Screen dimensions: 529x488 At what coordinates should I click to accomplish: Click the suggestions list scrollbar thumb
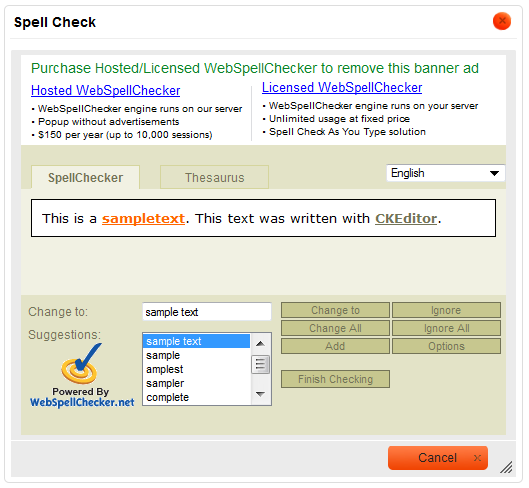[x=260, y=364]
